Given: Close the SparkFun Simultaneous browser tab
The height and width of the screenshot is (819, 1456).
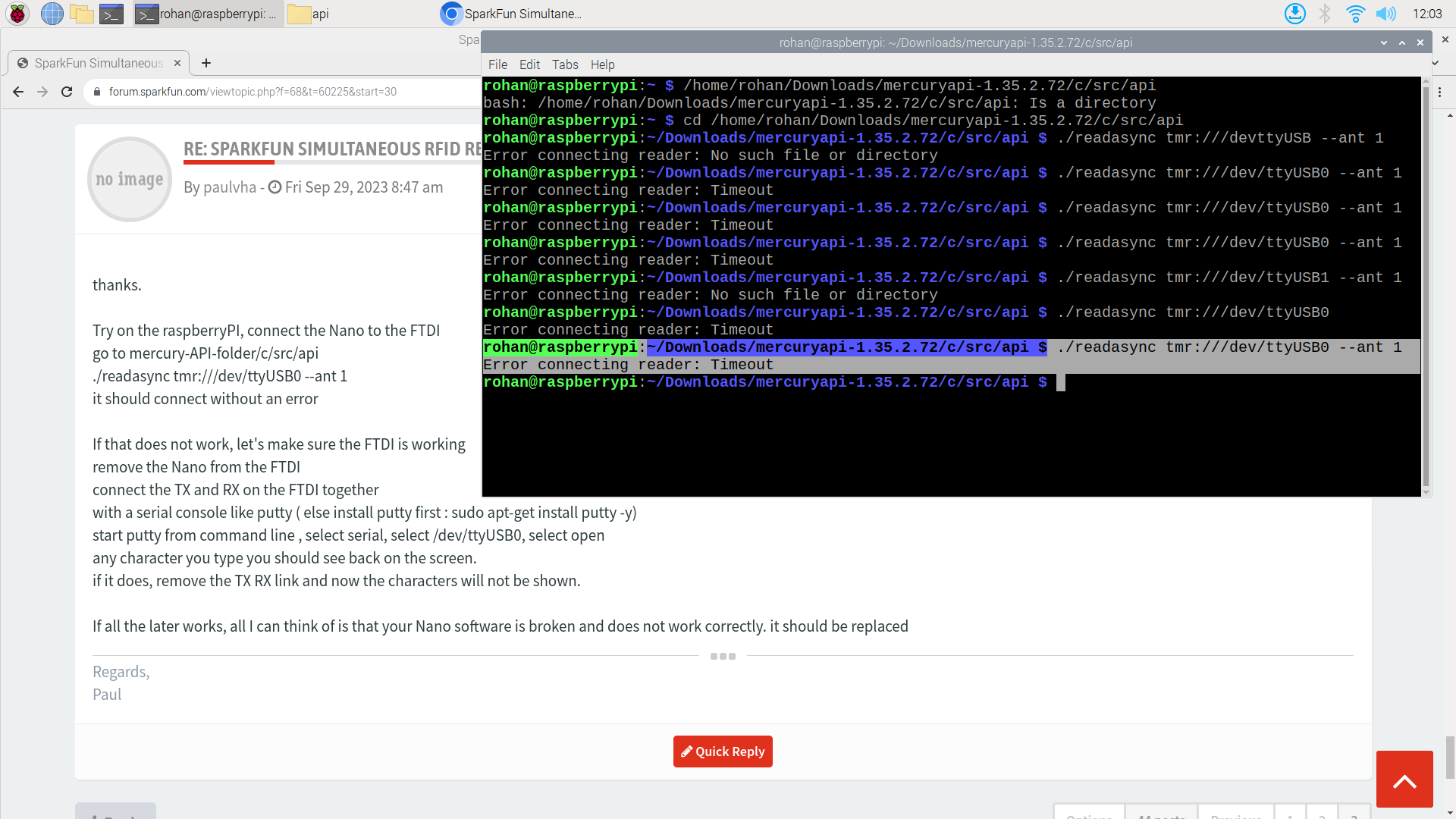Looking at the screenshot, I should pos(177,63).
